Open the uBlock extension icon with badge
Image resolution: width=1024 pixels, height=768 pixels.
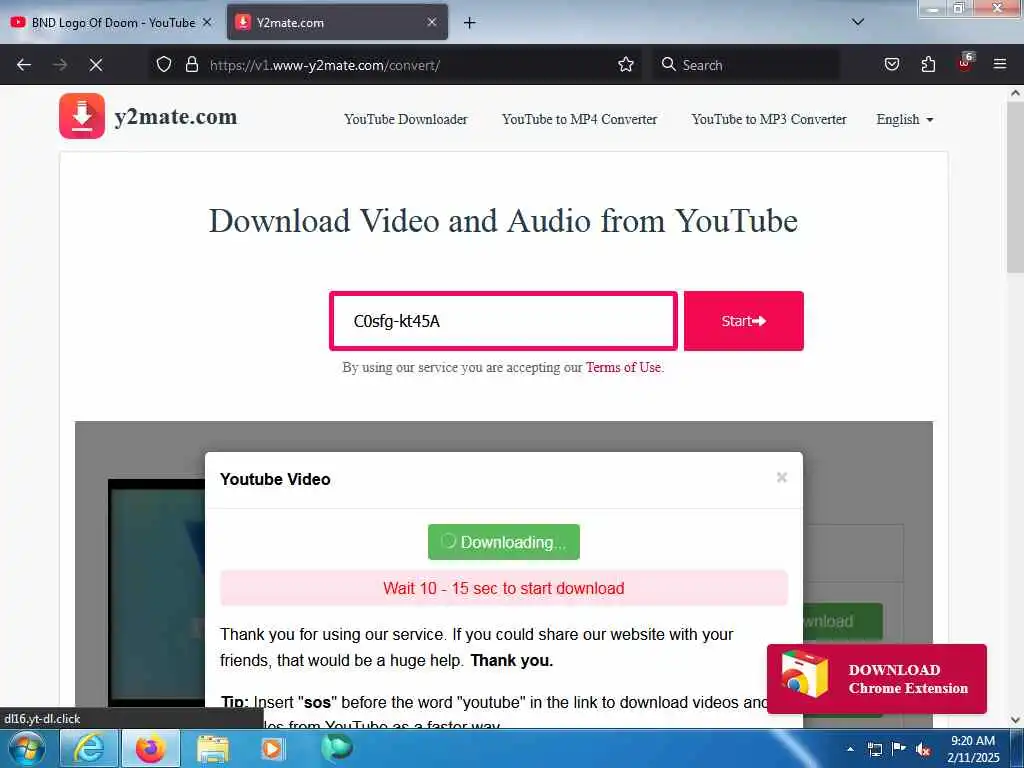(x=965, y=63)
